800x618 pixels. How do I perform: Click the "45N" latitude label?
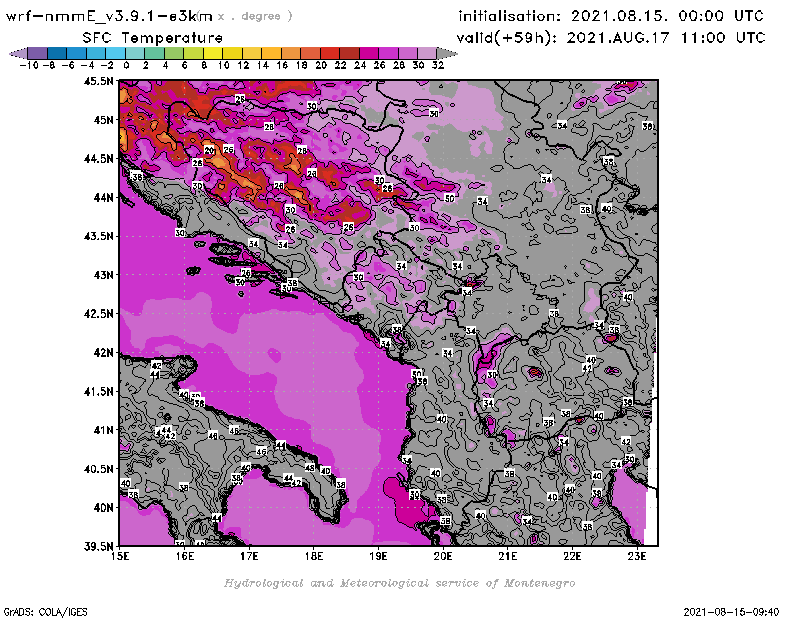pos(104,120)
